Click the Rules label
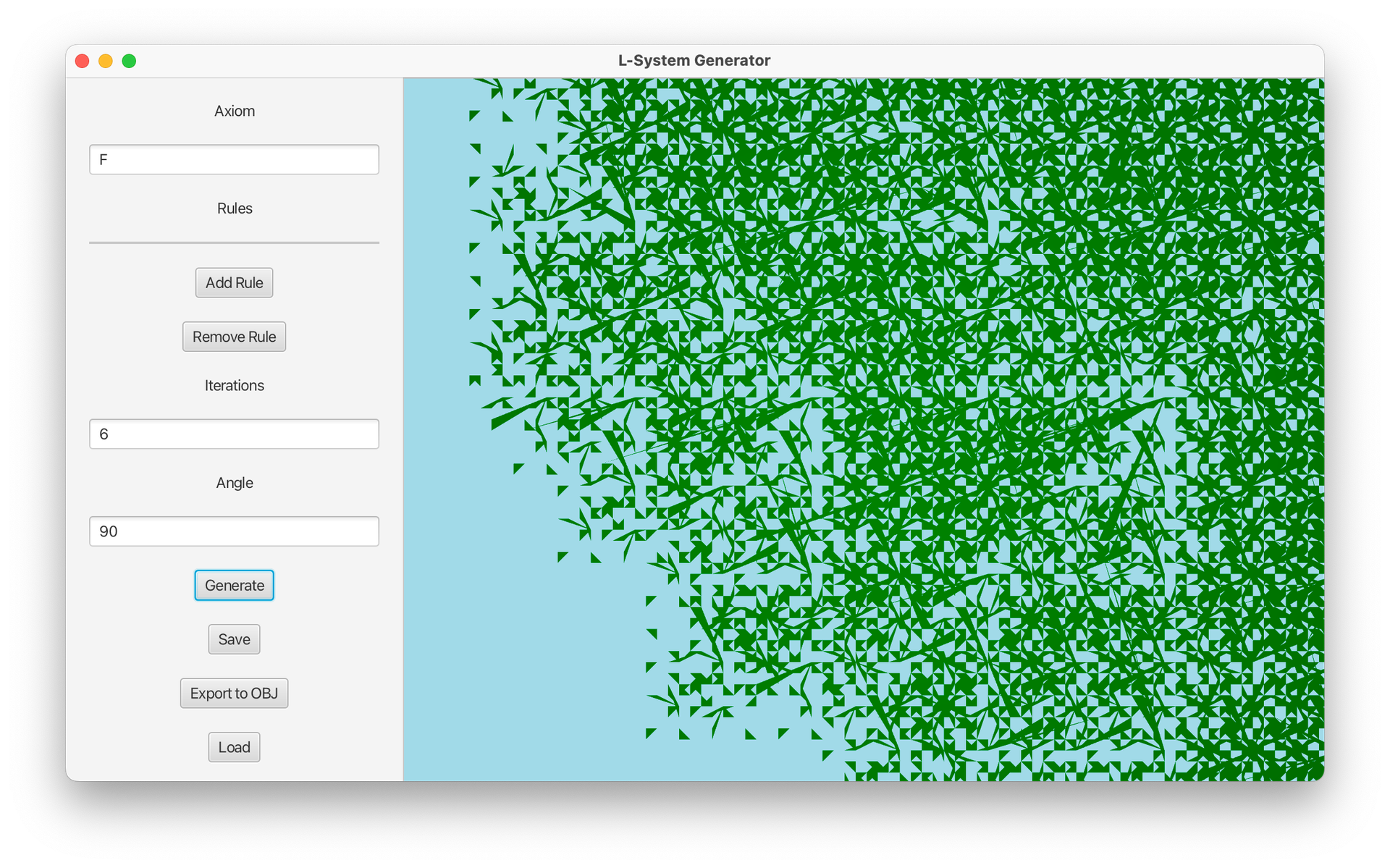Viewport: 1390px width, 868px height. pyautogui.click(x=235, y=208)
